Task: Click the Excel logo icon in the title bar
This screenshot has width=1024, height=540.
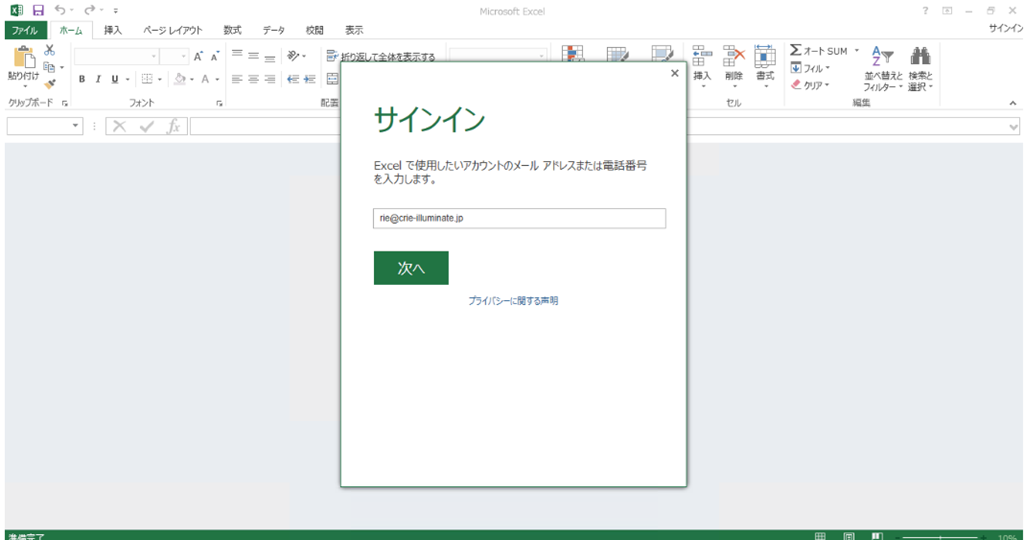Action: (x=17, y=10)
